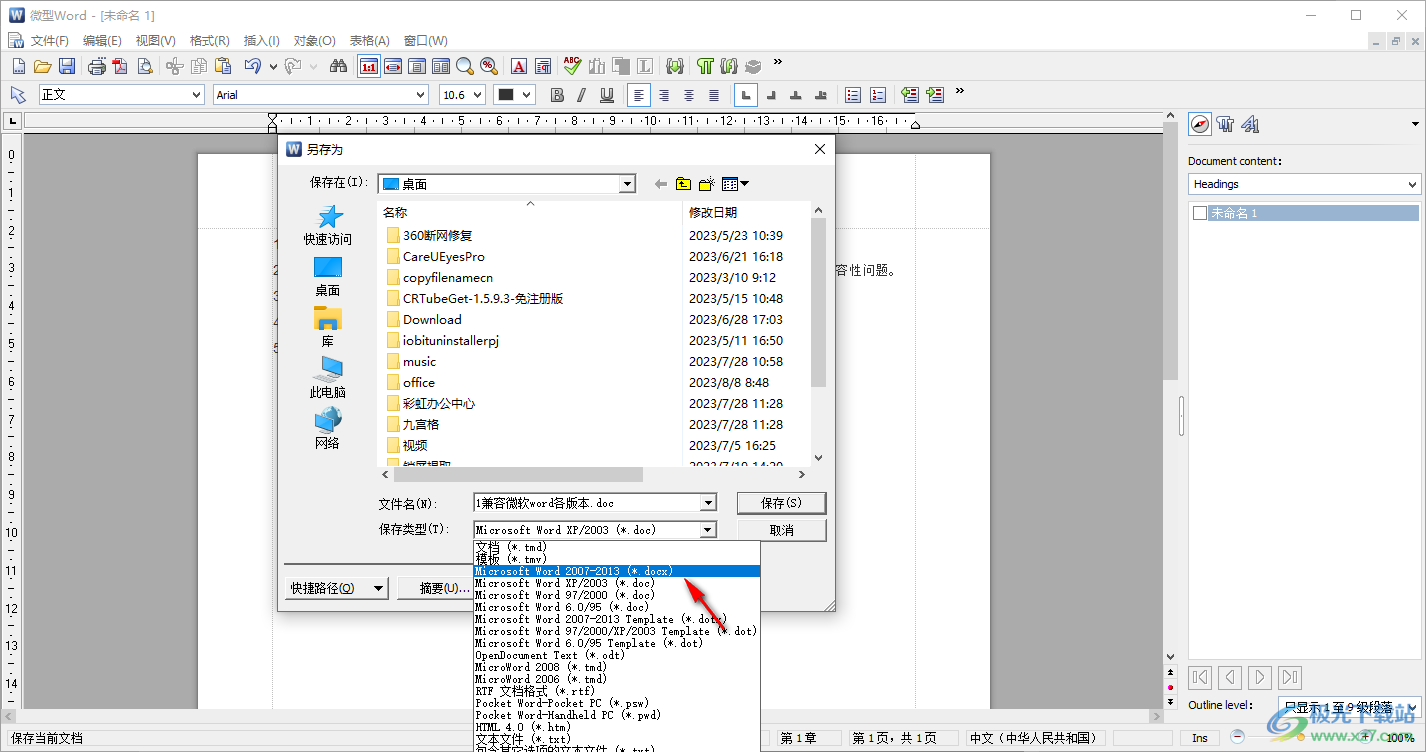
Task: Open the Arial font dropdown
Action: point(420,94)
